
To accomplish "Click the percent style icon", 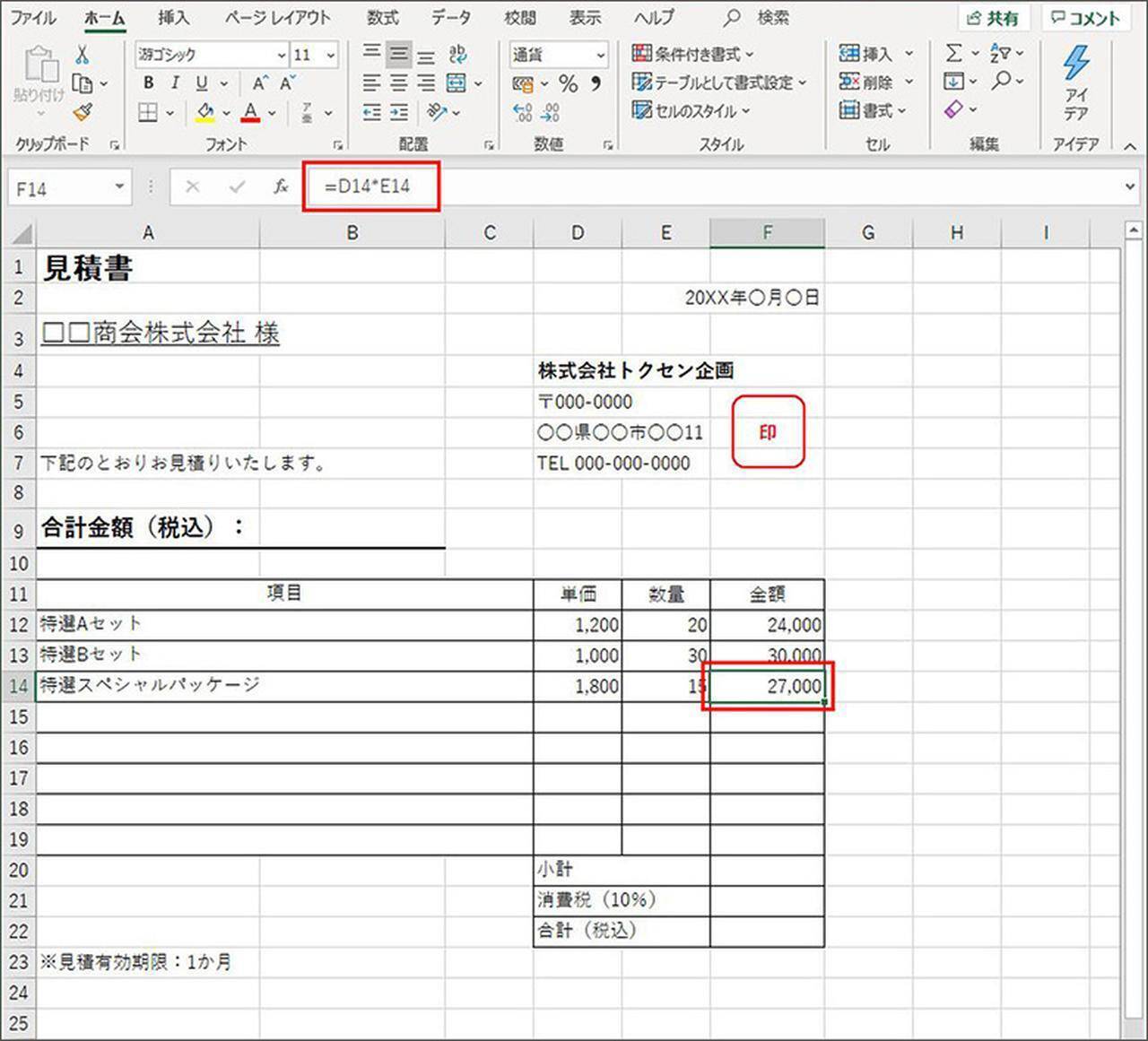I will (x=568, y=83).
